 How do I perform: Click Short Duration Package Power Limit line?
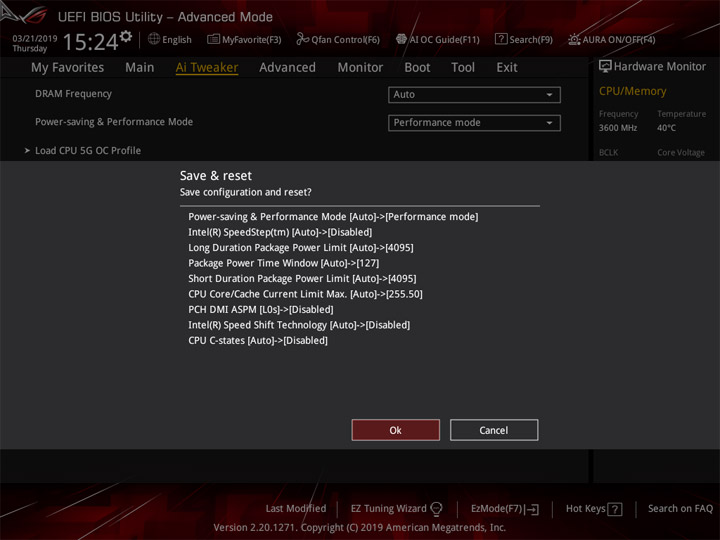[302, 279]
